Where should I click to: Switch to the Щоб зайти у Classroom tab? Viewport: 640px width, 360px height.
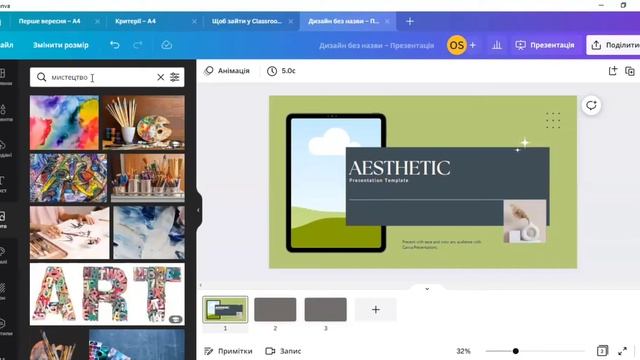(247, 21)
